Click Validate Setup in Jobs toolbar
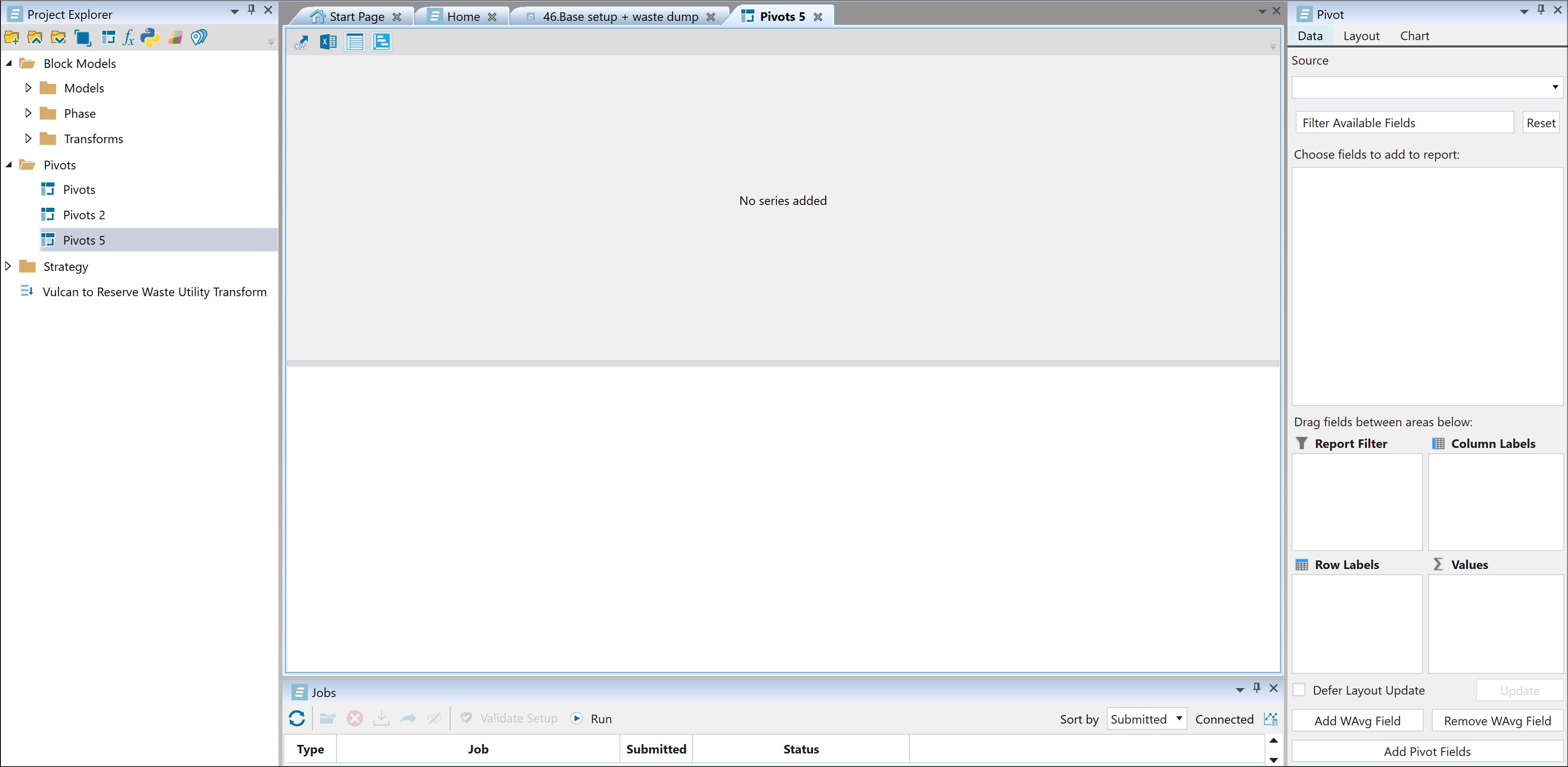This screenshot has width=1568, height=767. tap(509, 719)
